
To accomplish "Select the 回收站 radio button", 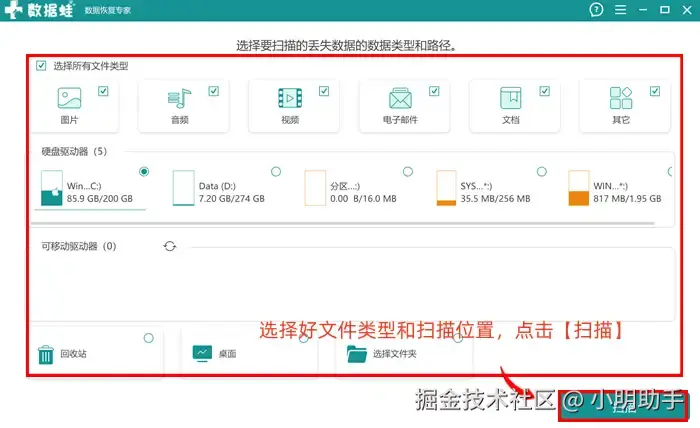I will point(149,338).
